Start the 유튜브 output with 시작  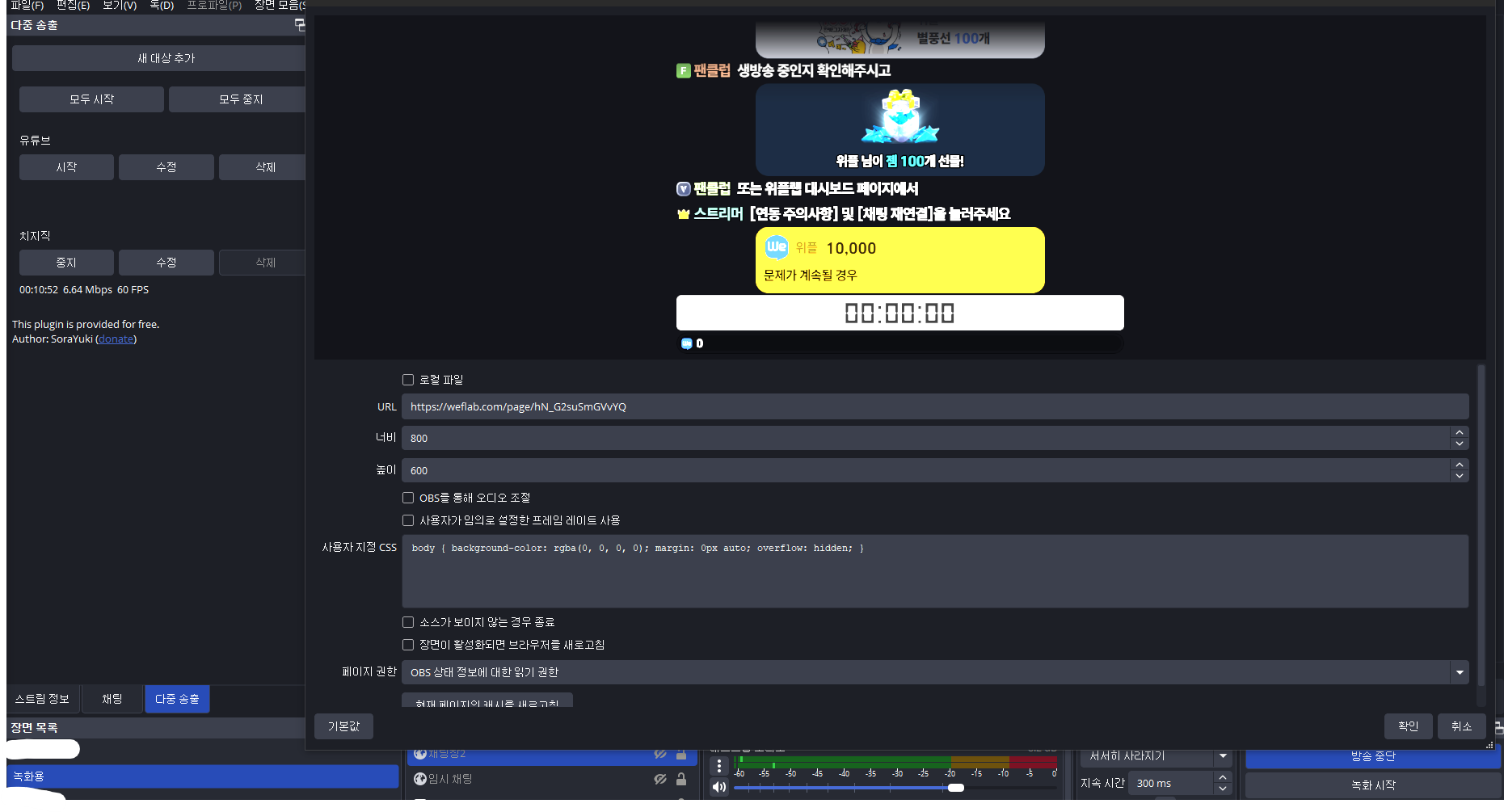click(66, 167)
